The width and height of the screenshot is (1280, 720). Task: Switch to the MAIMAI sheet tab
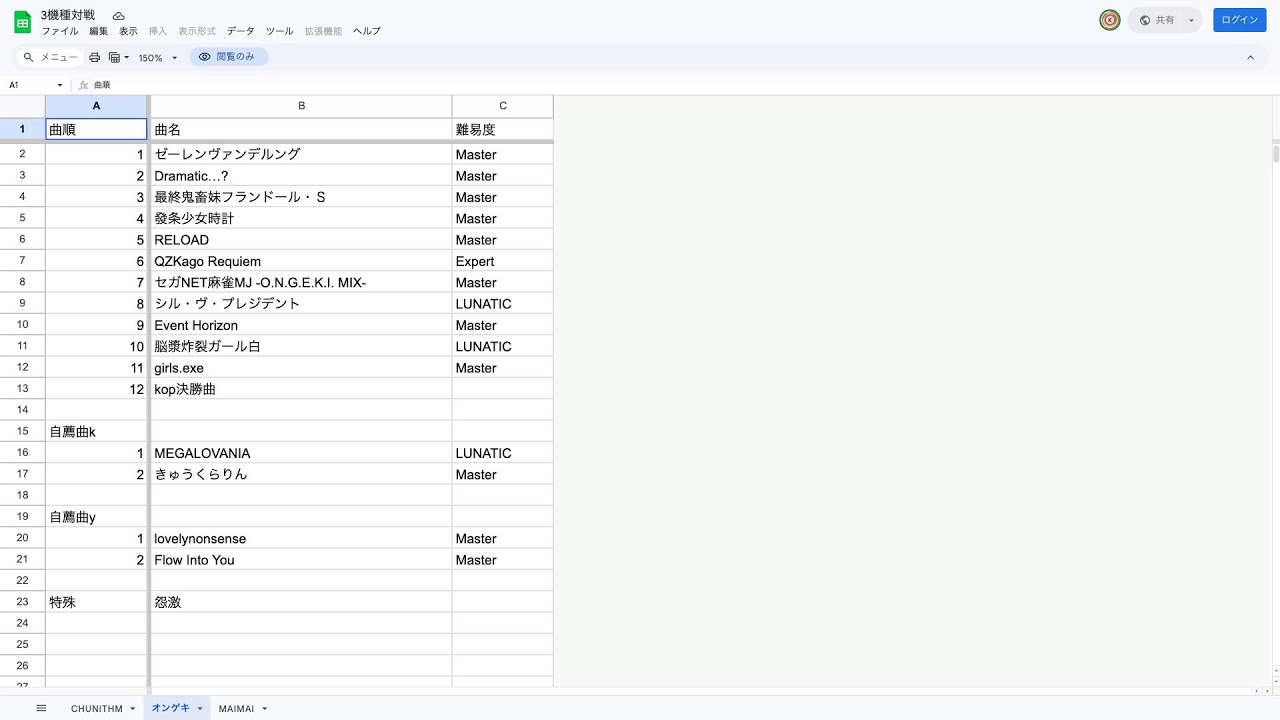pyautogui.click(x=236, y=709)
